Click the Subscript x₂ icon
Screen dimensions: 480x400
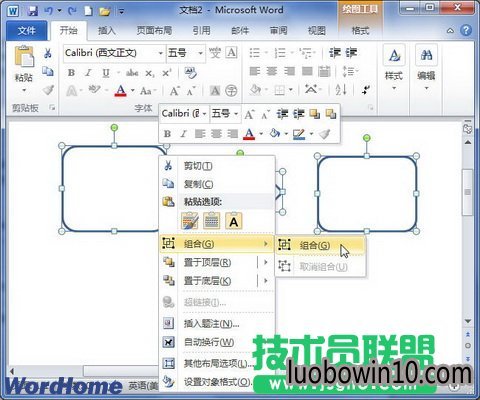(150, 73)
